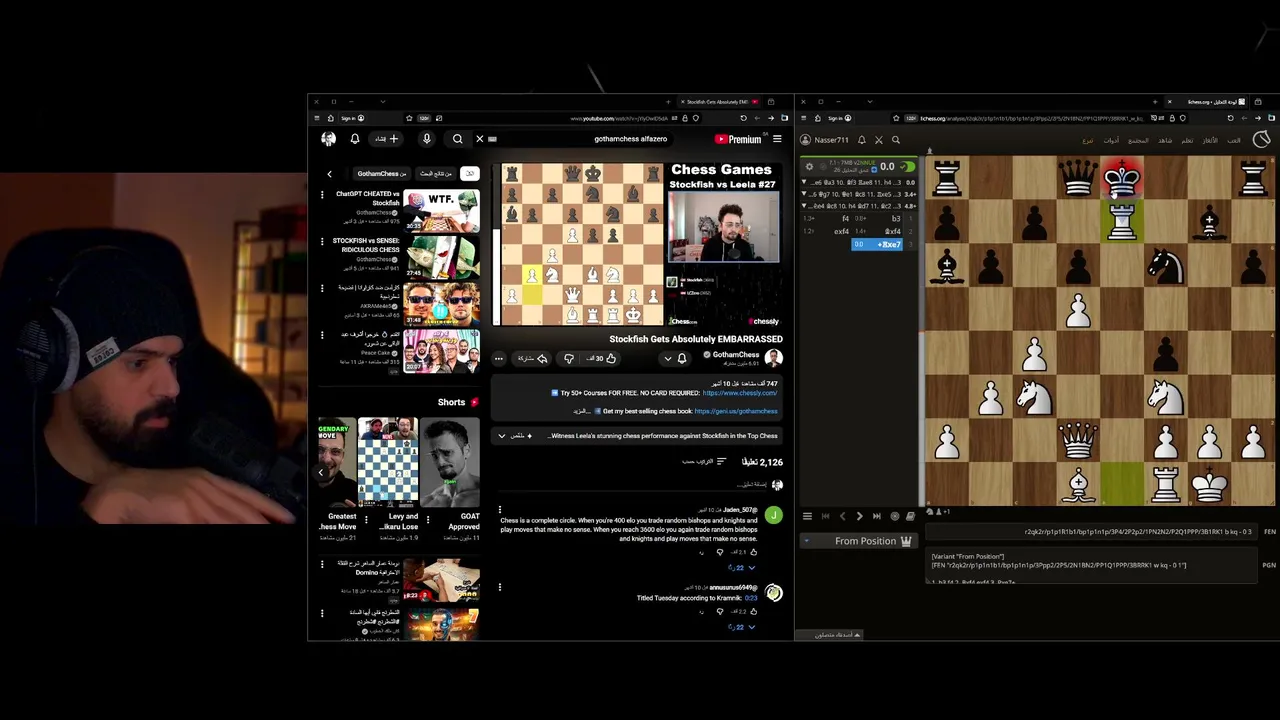
Task: Open the YouTube account avatar
Action: 329,139
